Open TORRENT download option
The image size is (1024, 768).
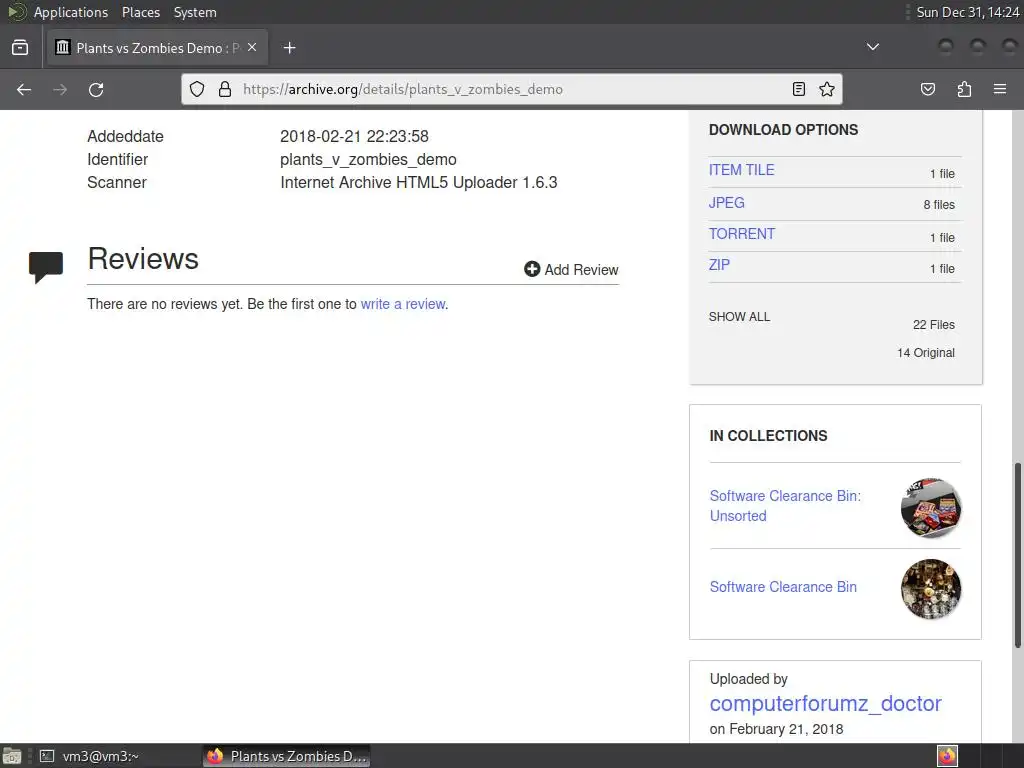pyautogui.click(x=742, y=234)
